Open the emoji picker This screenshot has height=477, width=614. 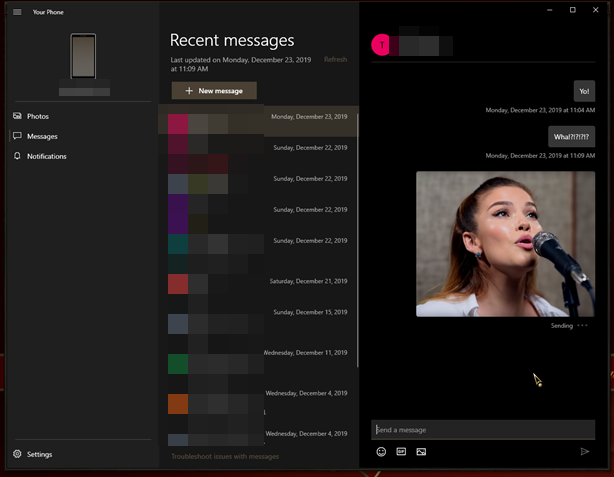pyautogui.click(x=381, y=452)
